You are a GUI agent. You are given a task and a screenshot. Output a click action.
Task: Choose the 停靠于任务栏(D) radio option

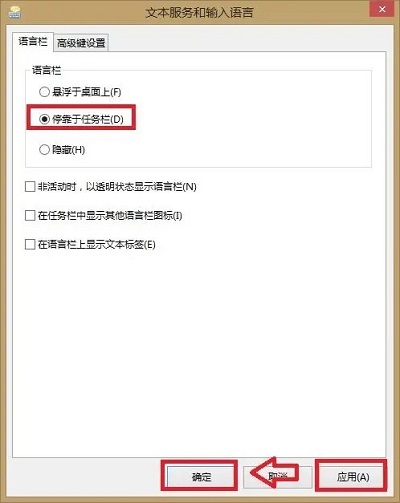44,119
